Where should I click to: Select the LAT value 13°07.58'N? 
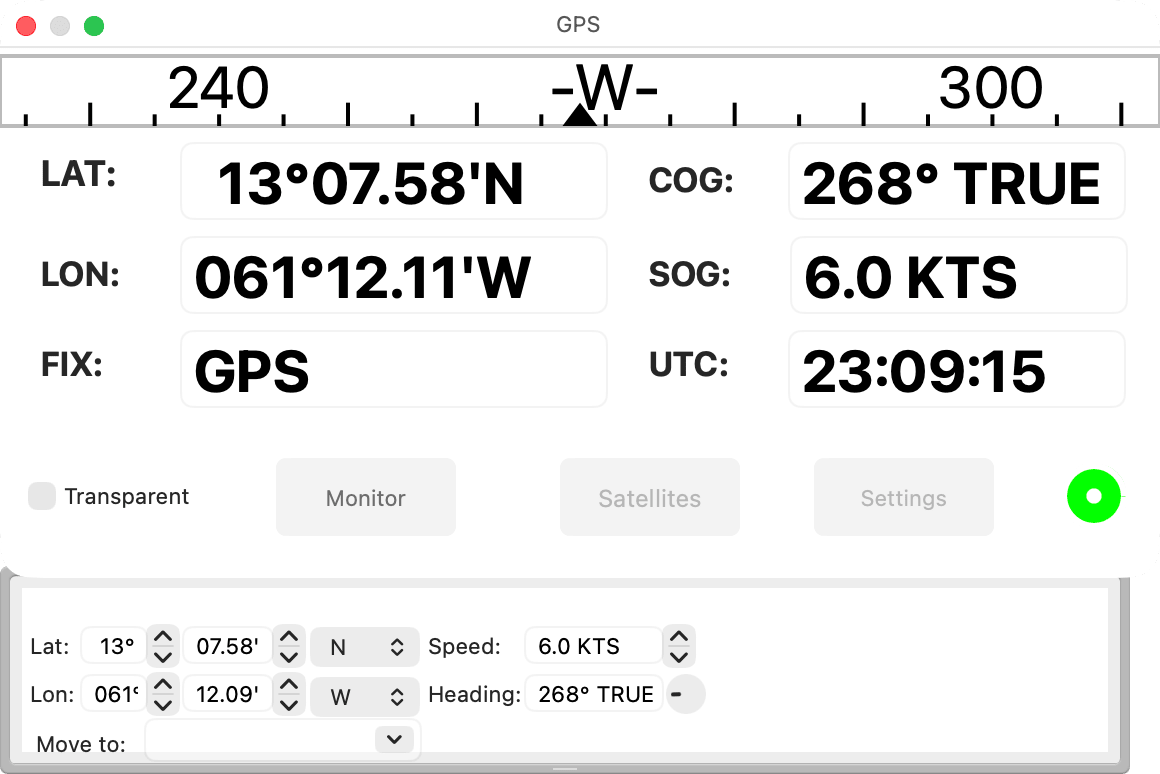[394, 182]
